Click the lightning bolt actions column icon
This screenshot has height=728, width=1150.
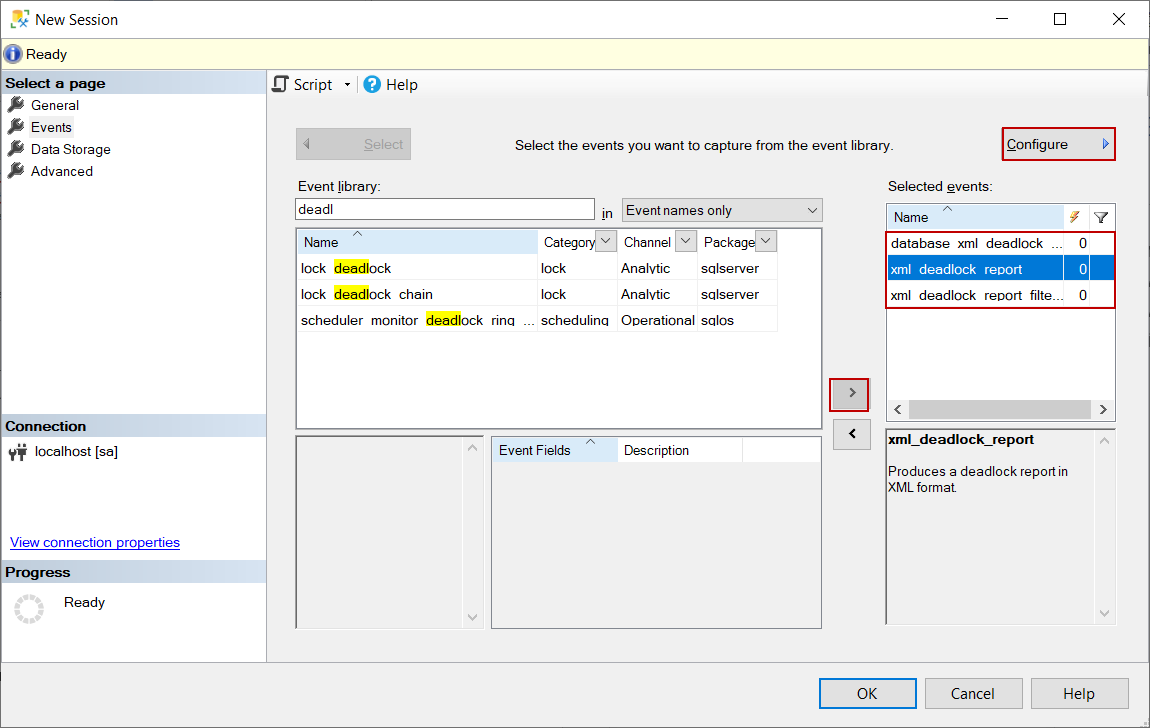click(1075, 217)
